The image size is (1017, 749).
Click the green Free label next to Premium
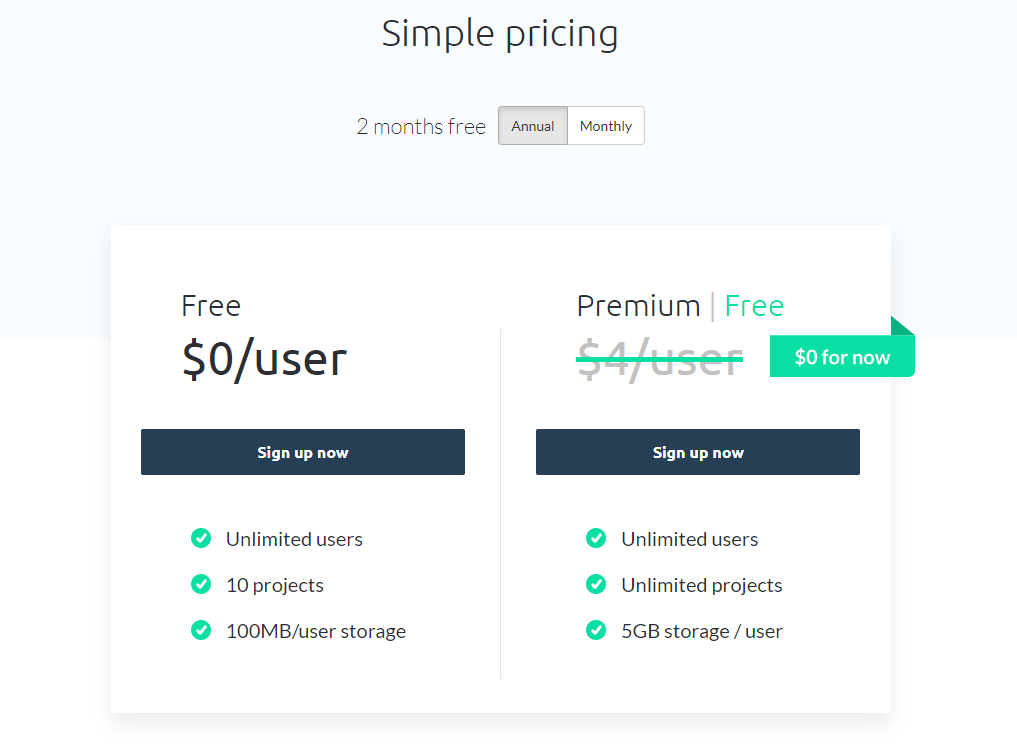point(754,305)
